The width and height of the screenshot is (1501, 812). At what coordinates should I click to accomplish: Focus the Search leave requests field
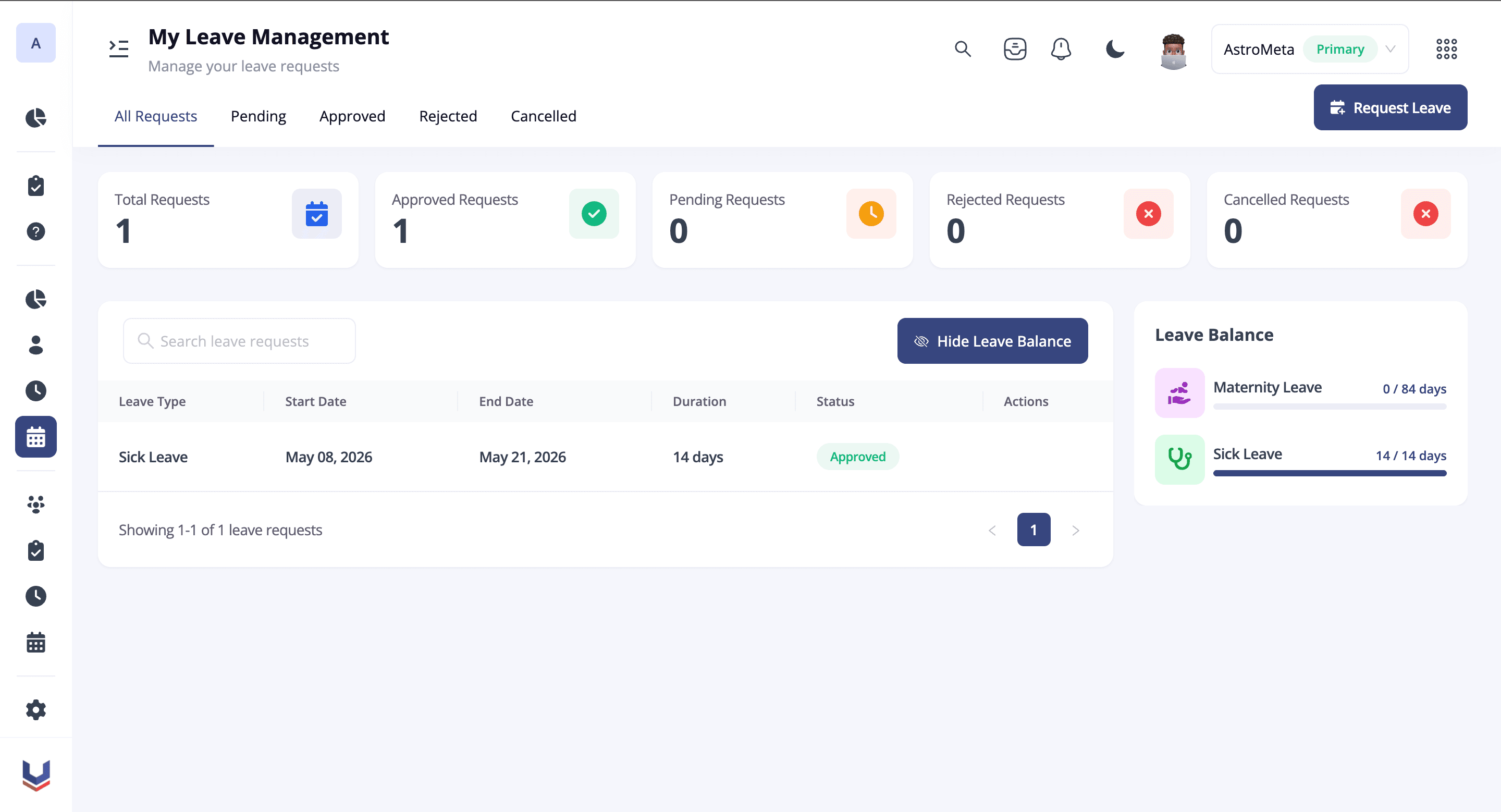(239, 341)
